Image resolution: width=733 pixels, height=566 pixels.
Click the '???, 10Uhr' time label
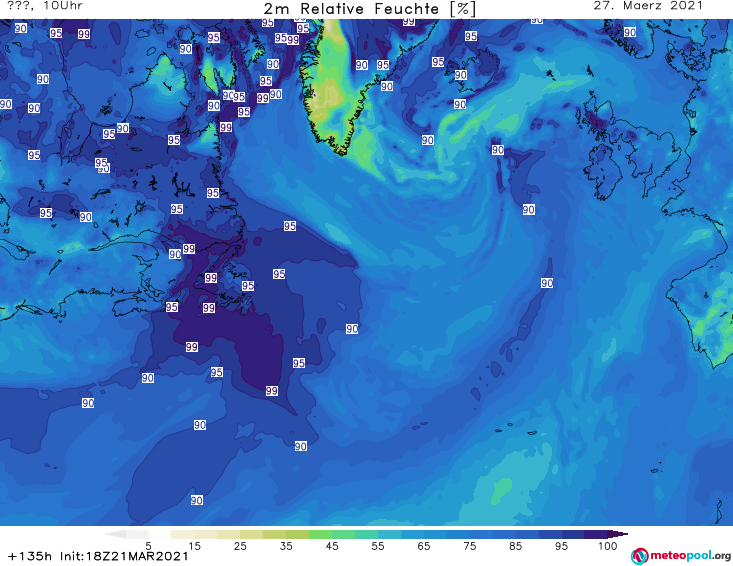point(45,6)
